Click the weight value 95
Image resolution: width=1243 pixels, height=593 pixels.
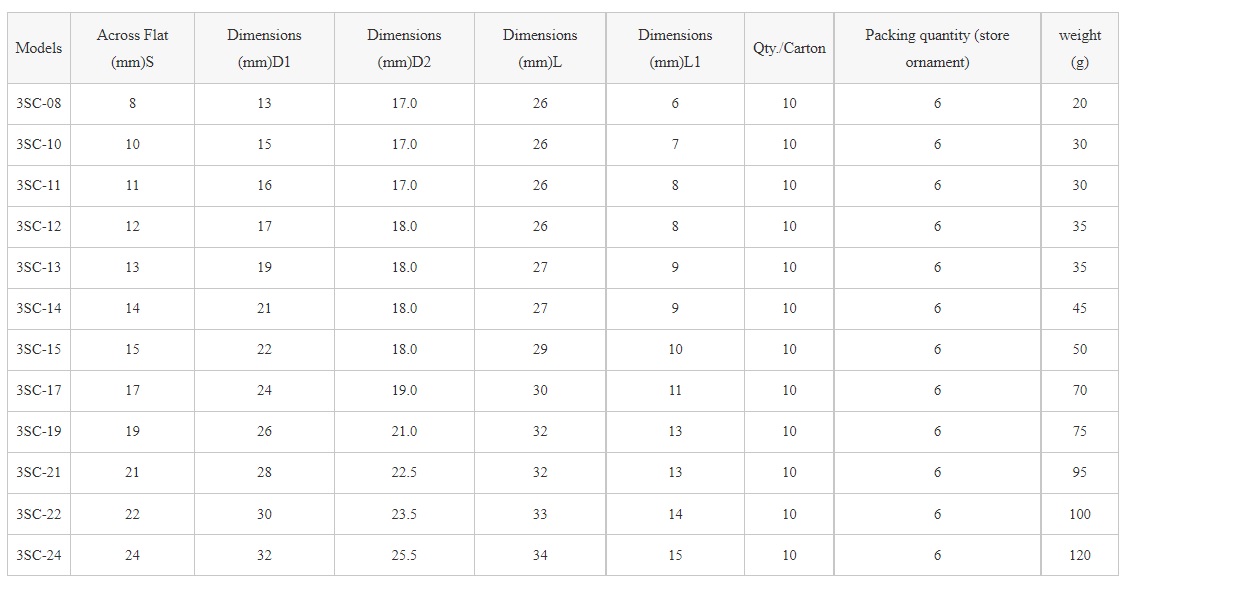coord(1080,472)
